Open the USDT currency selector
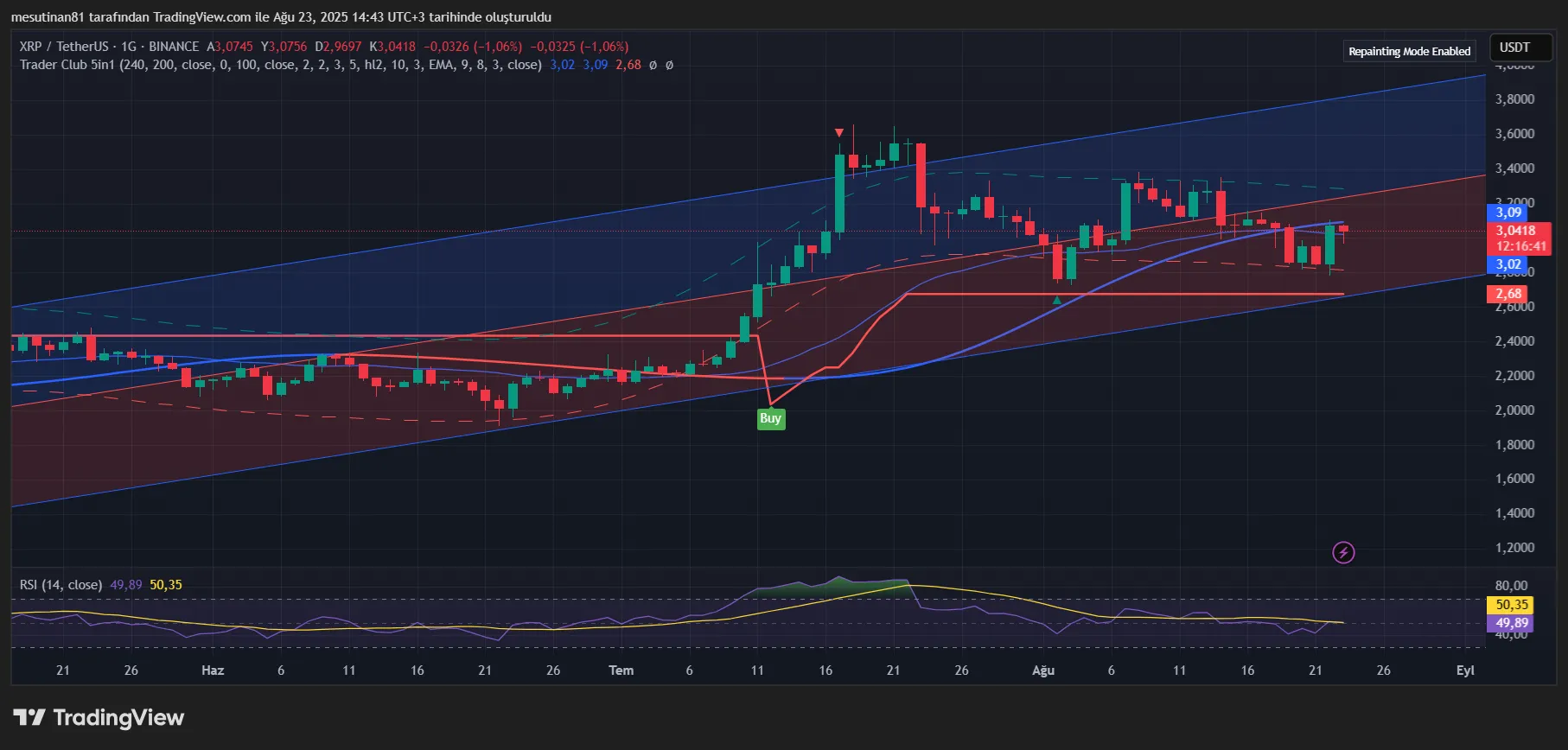This screenshot has width=1568, height=750. tap(1521, 48)
